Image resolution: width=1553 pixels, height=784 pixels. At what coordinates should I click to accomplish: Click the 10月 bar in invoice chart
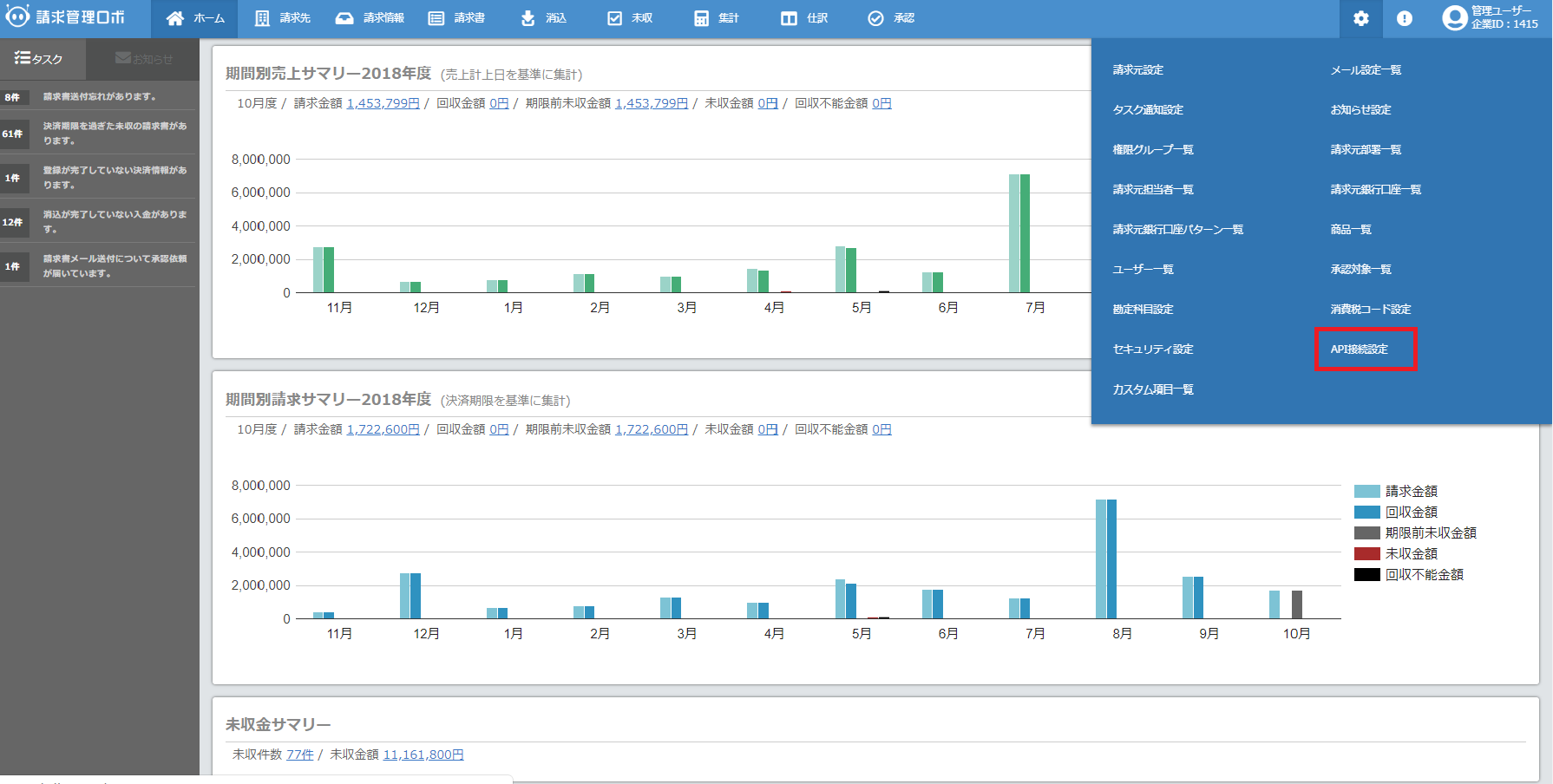pyautogui.click(x=1286, y=604)
